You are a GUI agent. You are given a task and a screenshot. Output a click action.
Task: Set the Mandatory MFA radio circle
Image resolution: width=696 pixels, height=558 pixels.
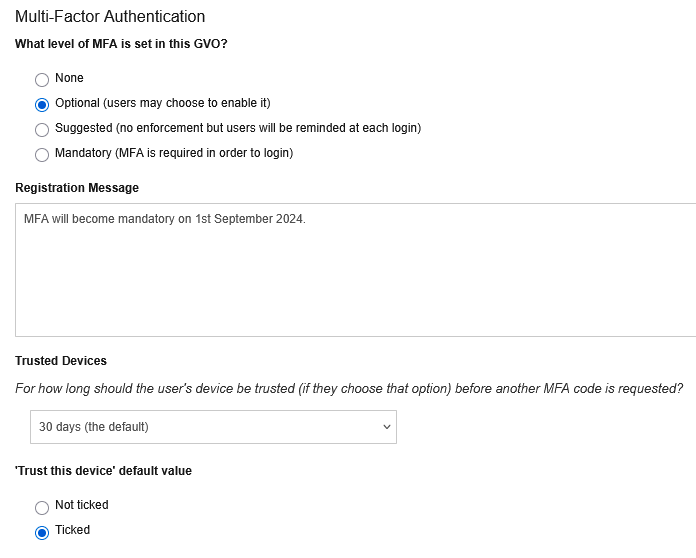[42, 154]
